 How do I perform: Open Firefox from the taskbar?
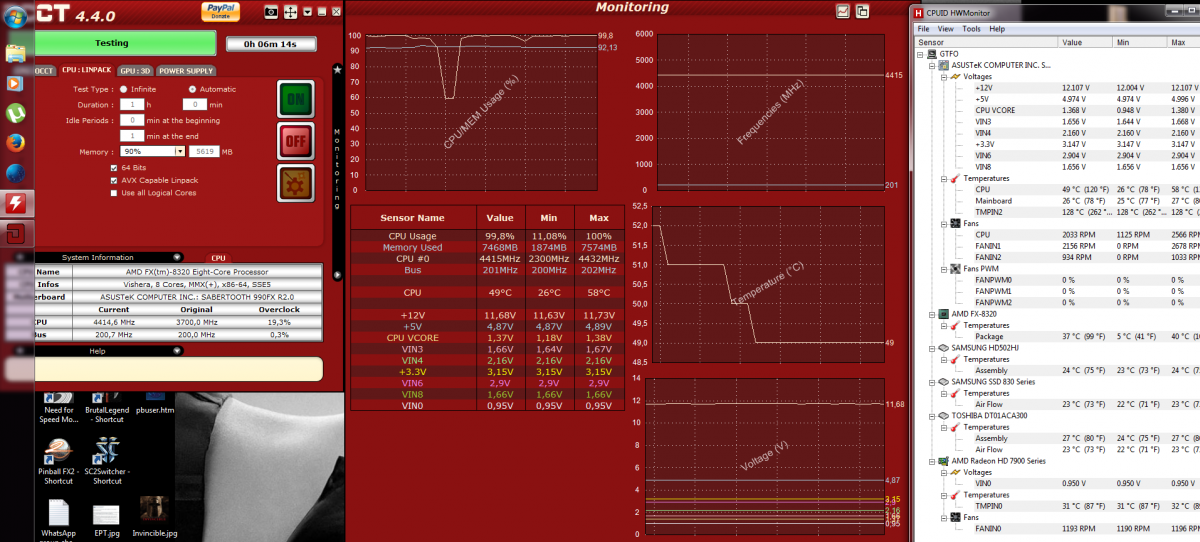(x=15, y=143)
